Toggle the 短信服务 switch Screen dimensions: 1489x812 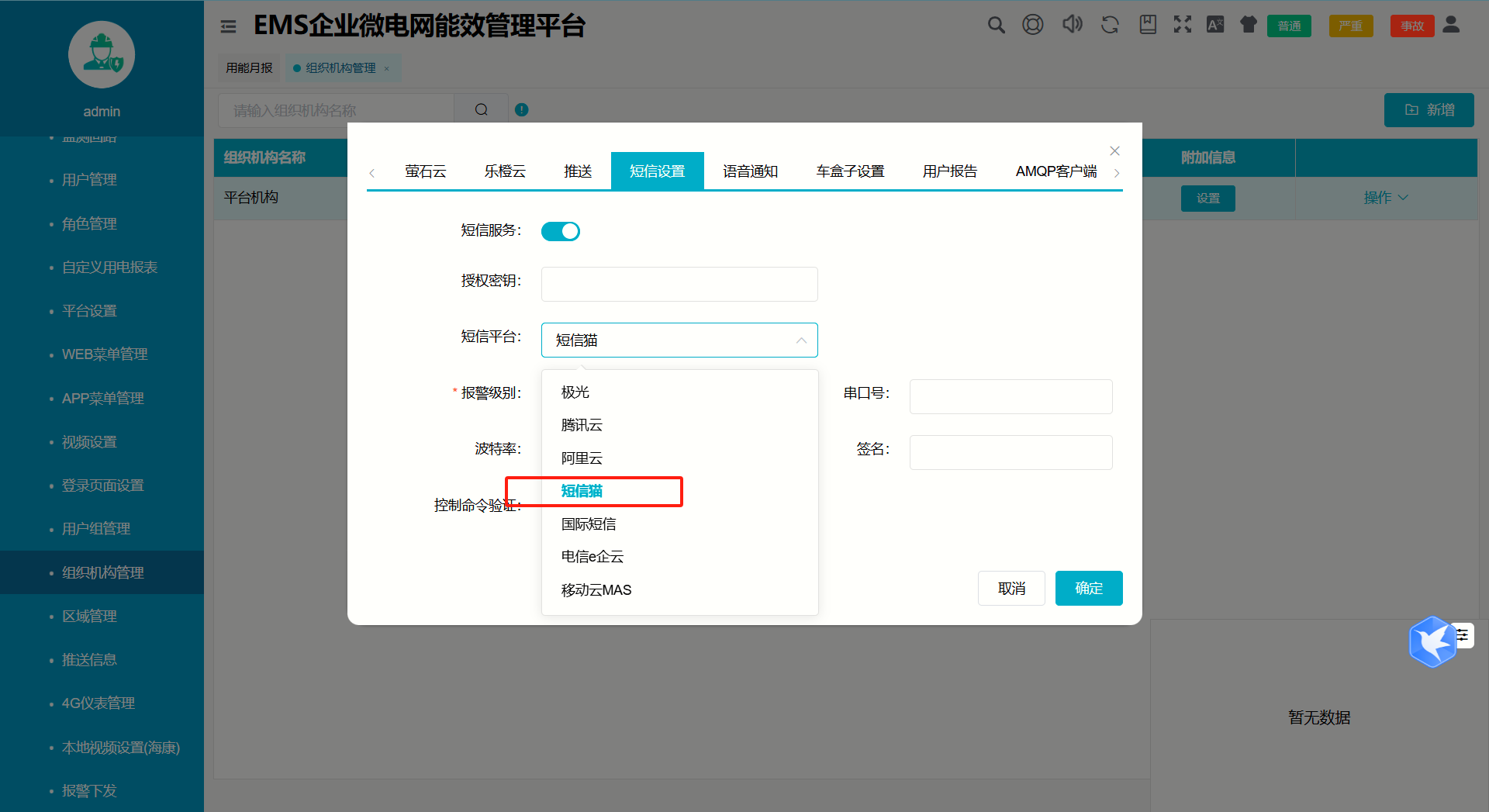(x=561, y=231)
